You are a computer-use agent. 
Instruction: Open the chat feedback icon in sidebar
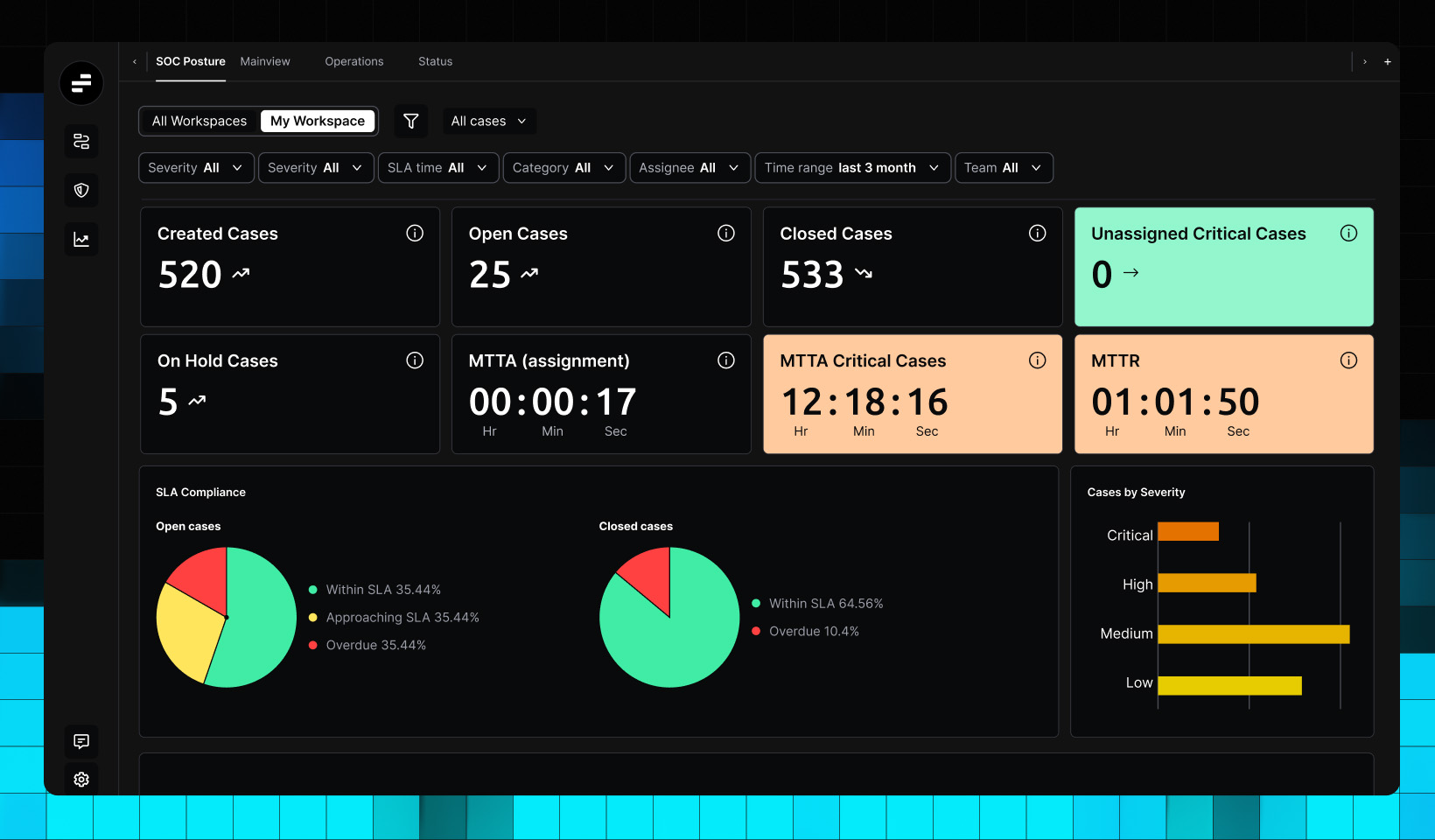(x=81, y=742)
